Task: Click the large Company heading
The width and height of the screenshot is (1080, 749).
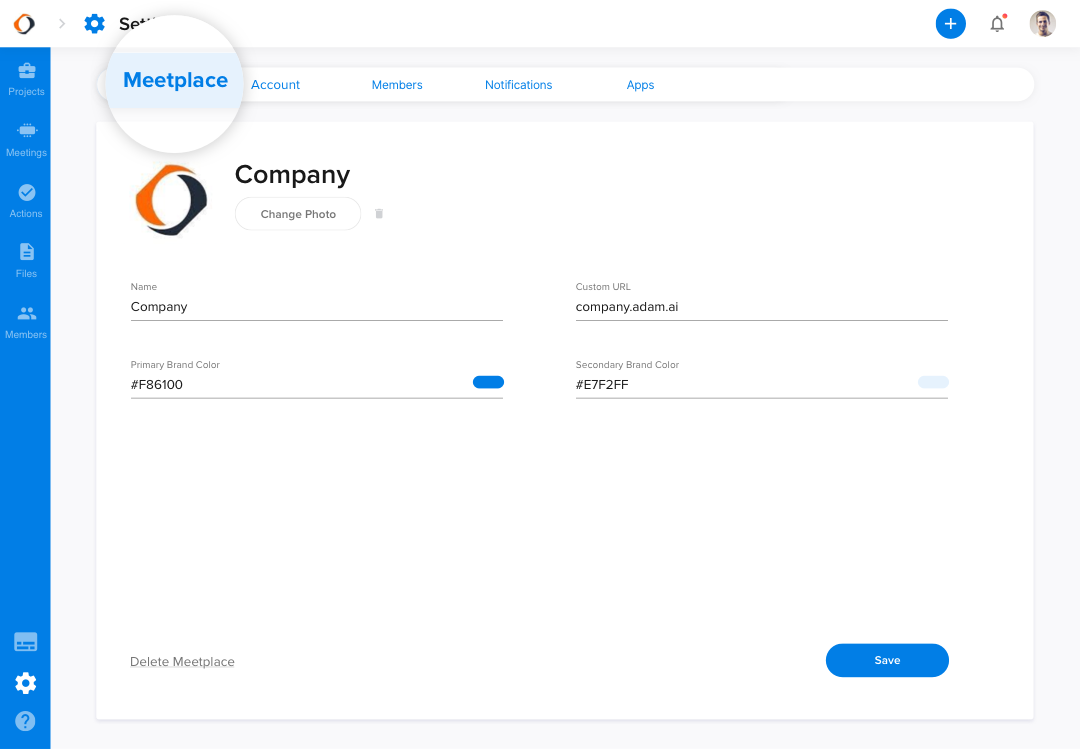Action: click(293, 175)
